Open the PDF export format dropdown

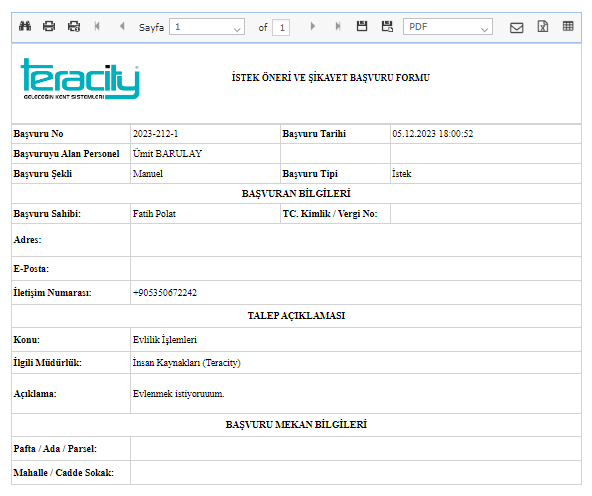point(448,27)
